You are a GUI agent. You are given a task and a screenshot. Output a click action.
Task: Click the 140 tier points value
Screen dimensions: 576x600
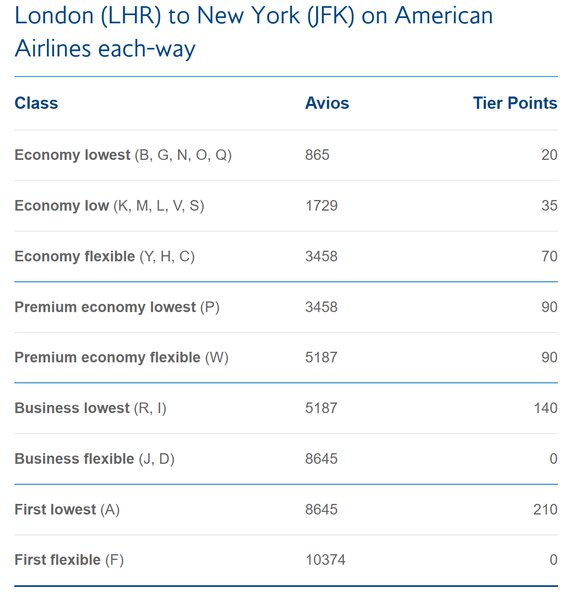point(546,408)
